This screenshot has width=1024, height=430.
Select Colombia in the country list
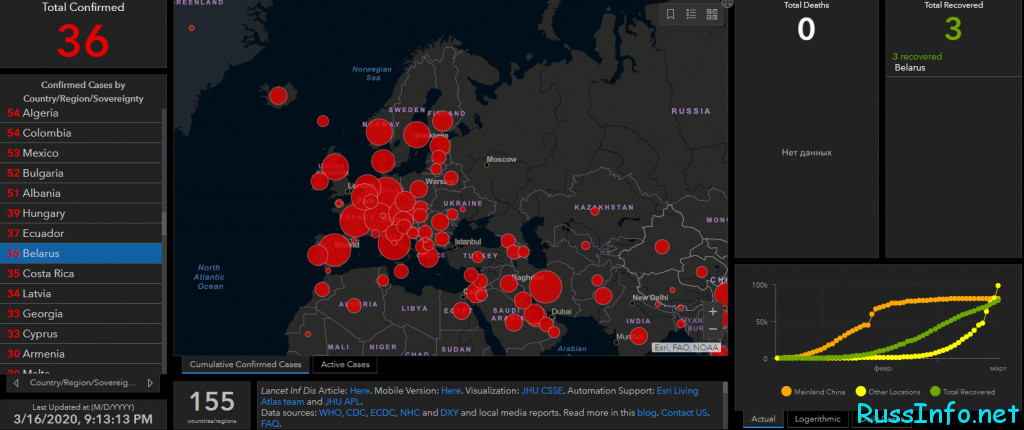(x=81, y=133)
